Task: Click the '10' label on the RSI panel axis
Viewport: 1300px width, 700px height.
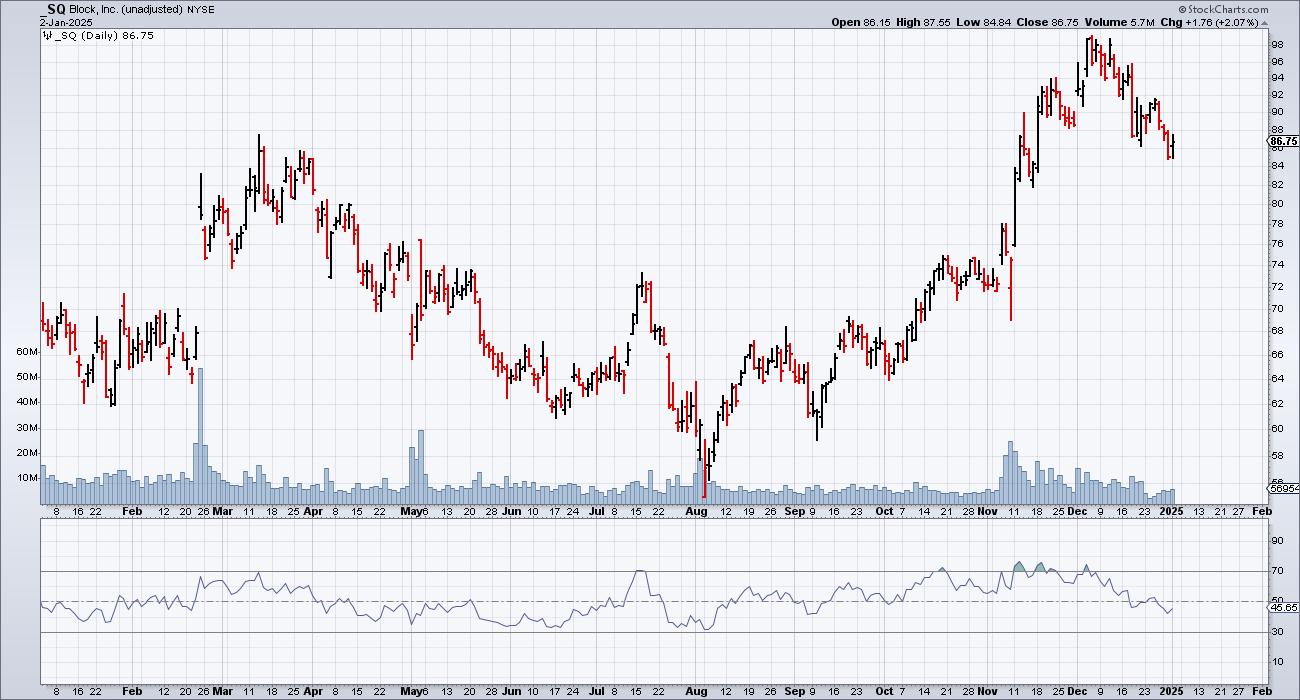Action: tap(1277, 662)
